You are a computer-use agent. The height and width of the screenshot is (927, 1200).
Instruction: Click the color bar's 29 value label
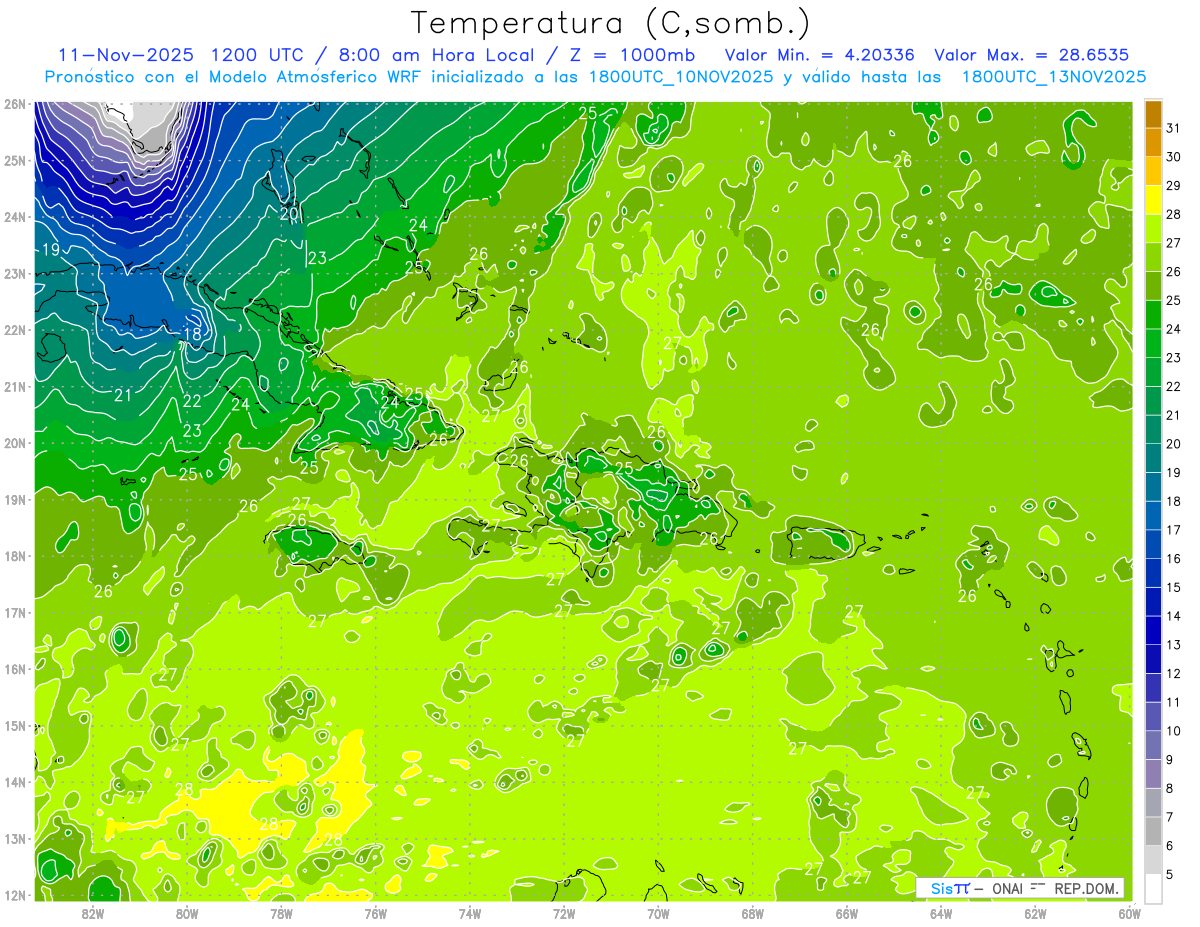tap(1174, 186)
